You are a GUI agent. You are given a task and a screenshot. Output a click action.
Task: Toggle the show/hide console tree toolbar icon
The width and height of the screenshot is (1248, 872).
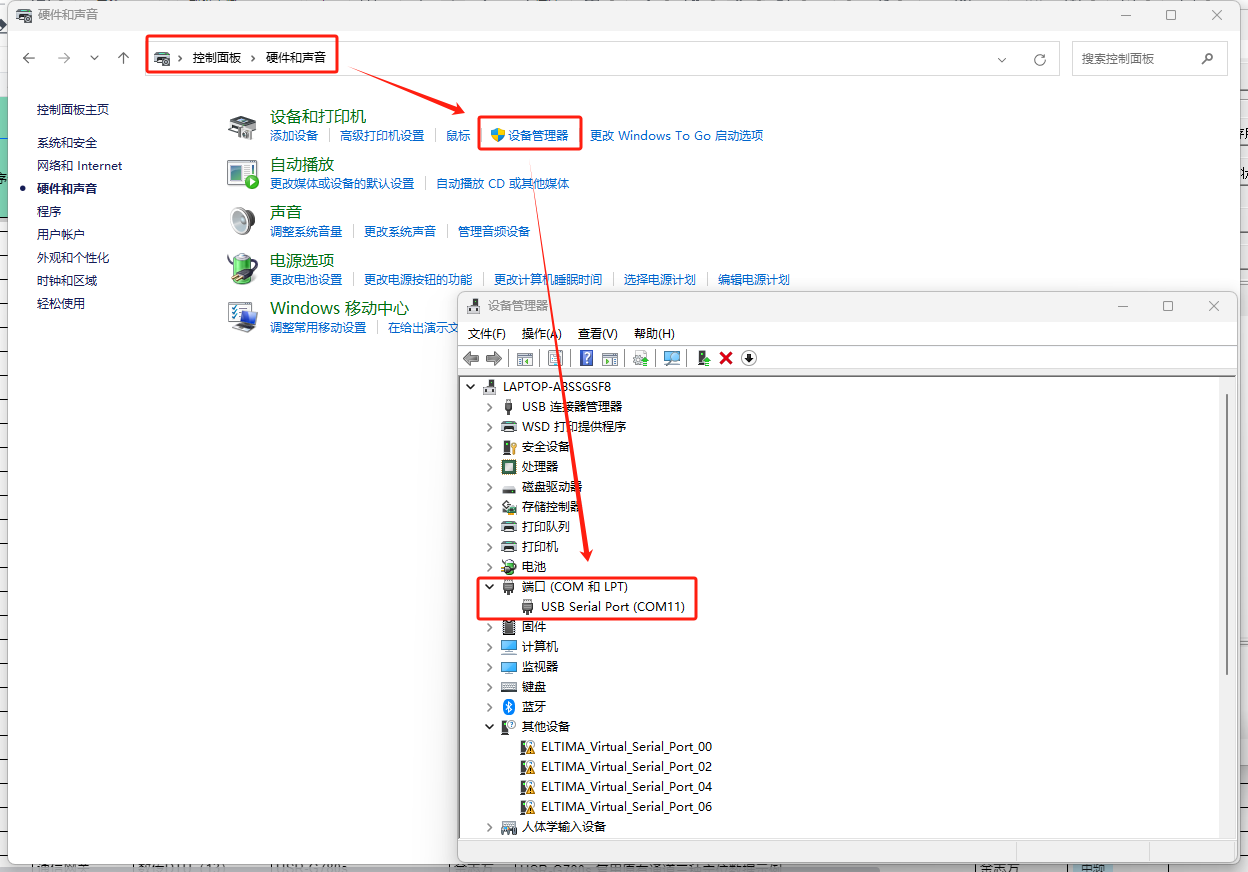coord(525,358)
